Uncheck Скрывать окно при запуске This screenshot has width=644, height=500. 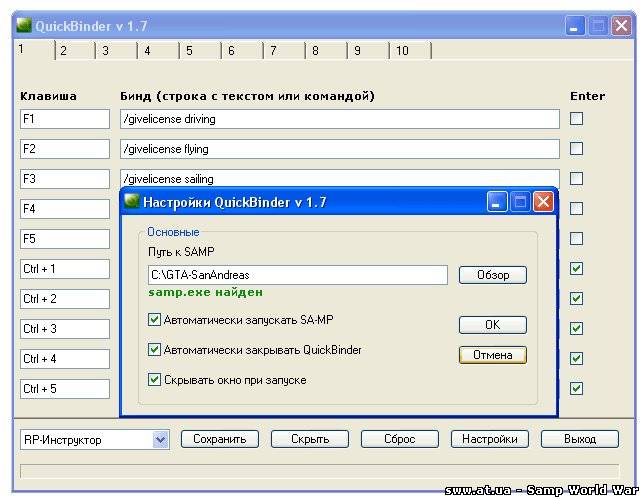point(154,380)
